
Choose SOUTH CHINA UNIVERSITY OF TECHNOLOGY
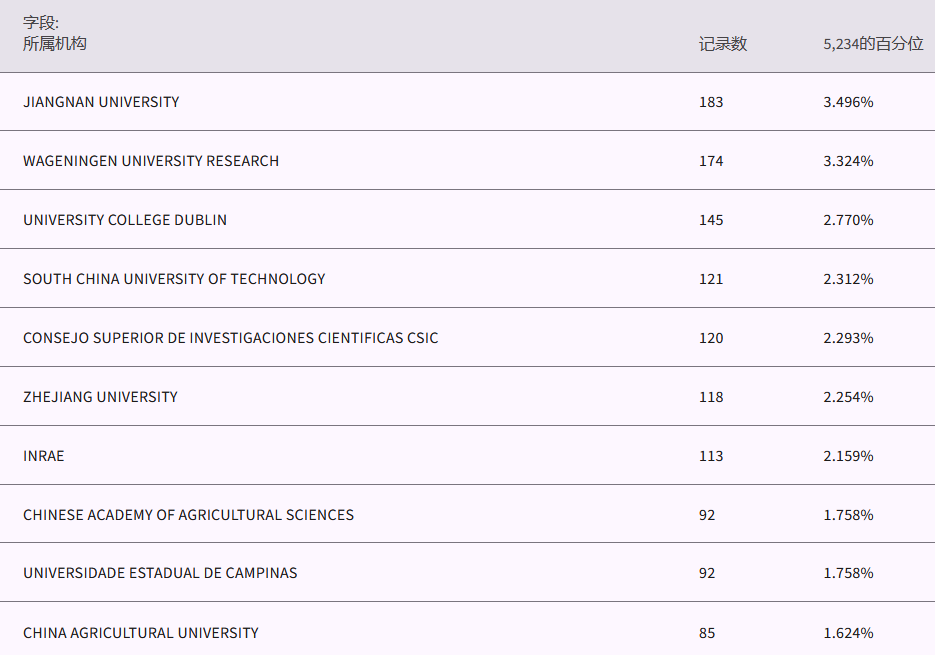click(174, 279)
